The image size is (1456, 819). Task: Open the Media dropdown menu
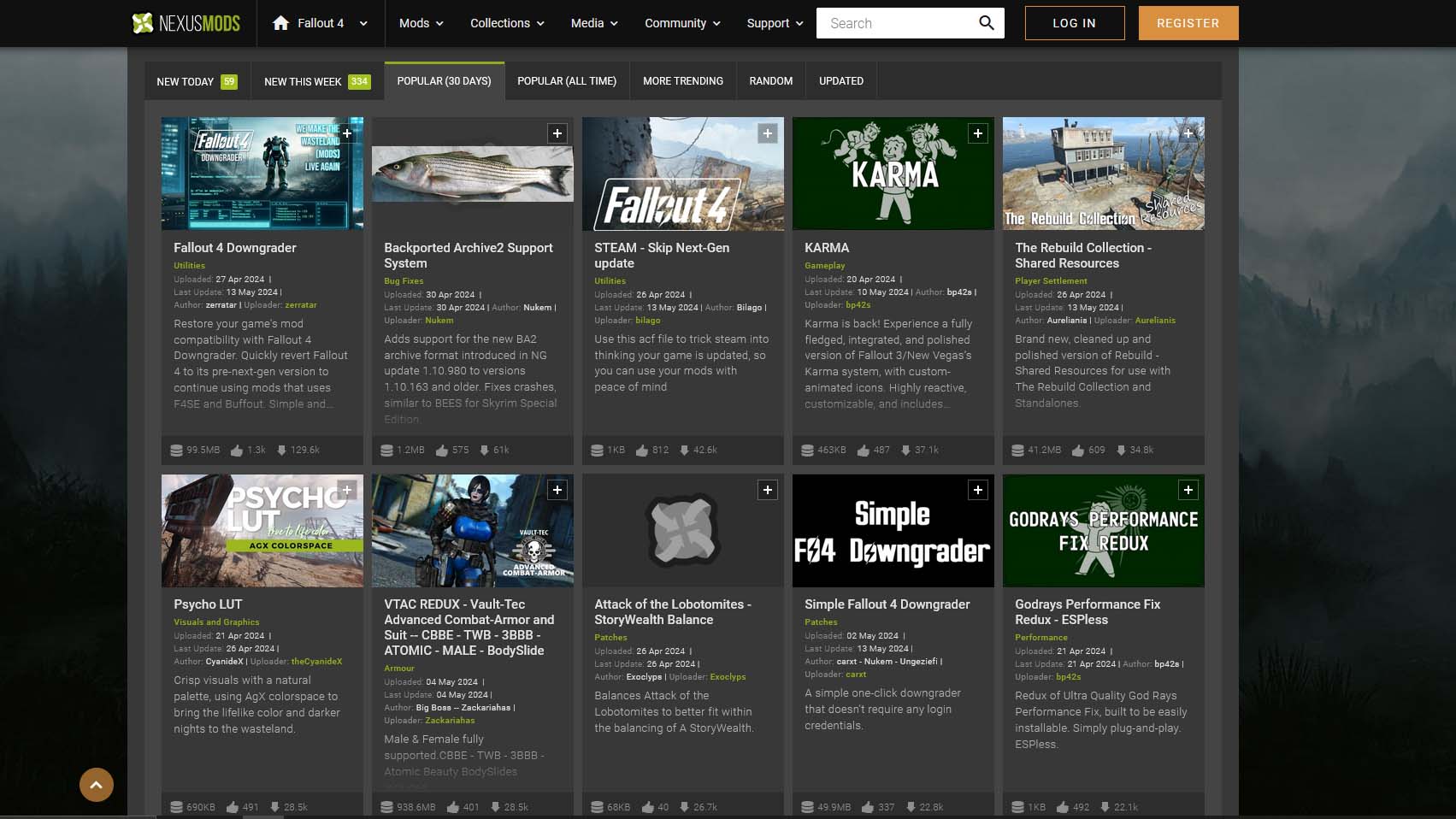tap(594, 23)
